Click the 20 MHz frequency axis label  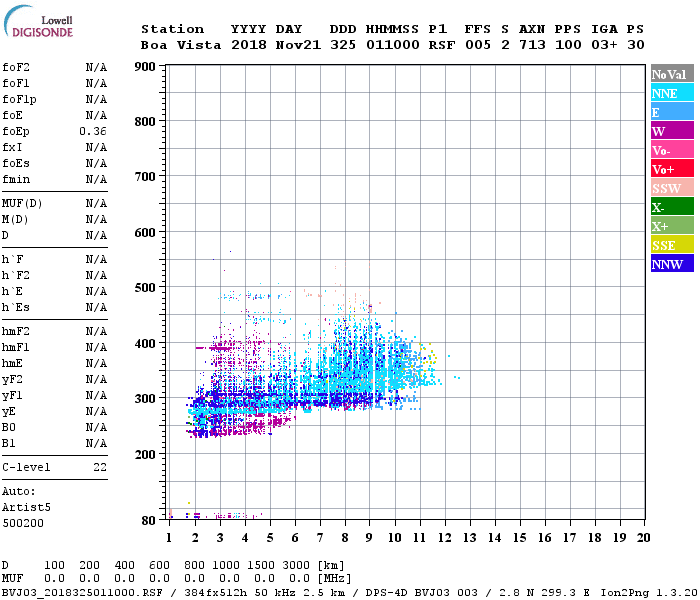(x=643, y=538)
